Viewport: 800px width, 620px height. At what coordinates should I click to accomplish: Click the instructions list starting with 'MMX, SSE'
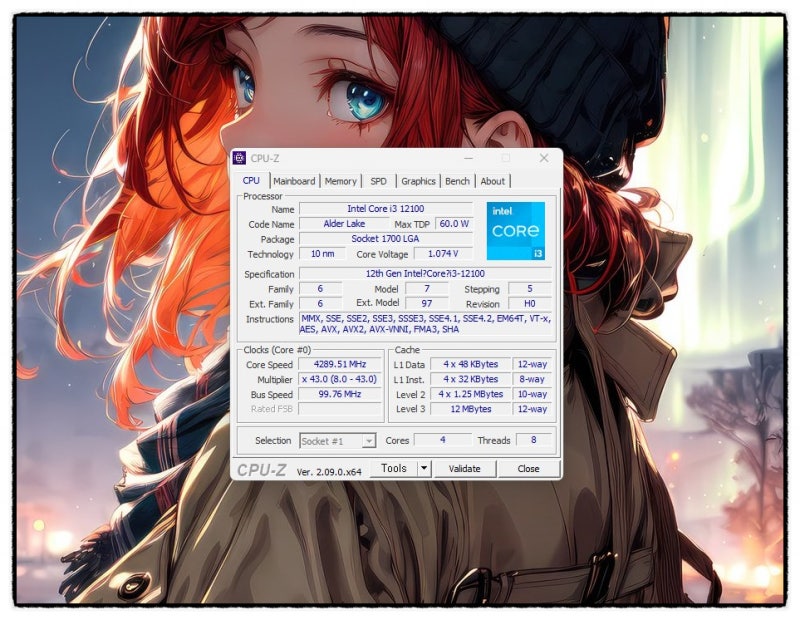tap(426, 324)
